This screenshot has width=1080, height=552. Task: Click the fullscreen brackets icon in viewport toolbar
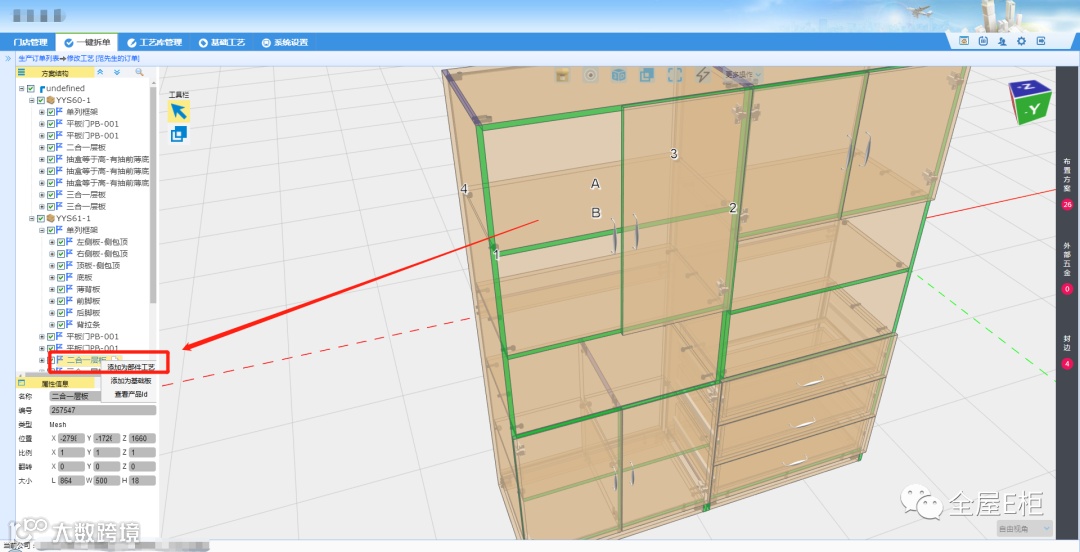674,75
